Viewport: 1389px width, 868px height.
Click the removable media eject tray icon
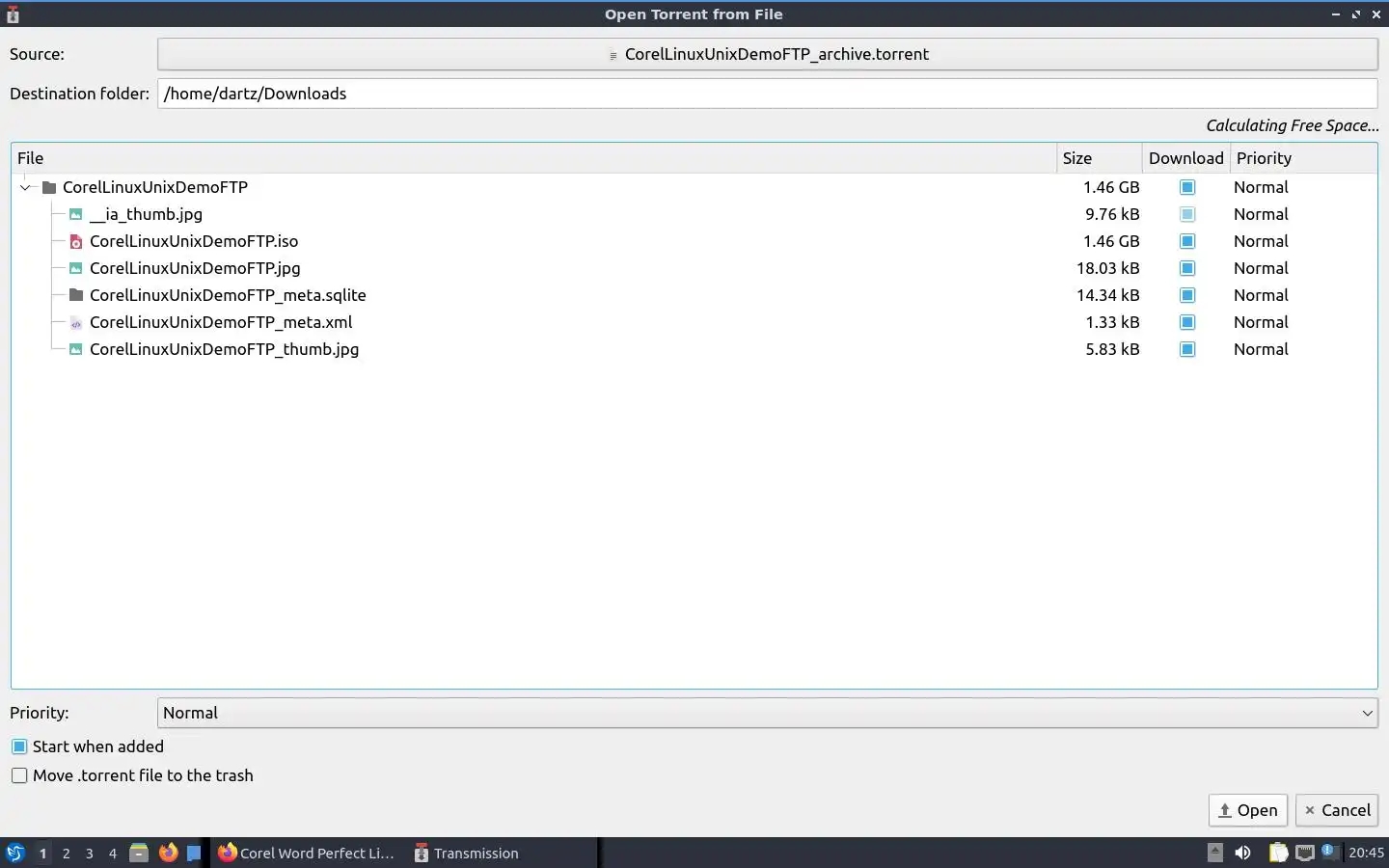(1215, 853)
